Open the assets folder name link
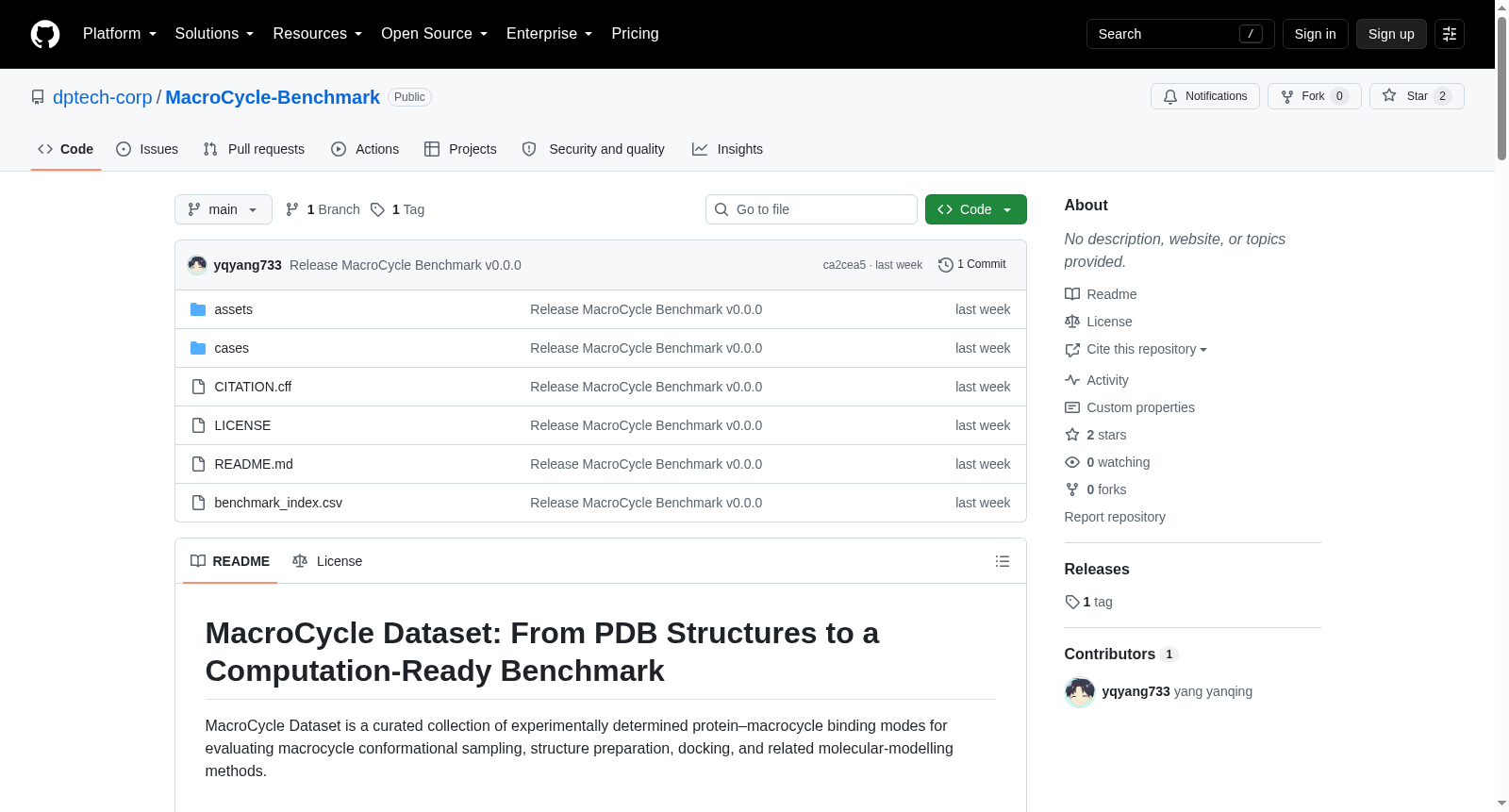The image size is (1509, 812). click(x=234, y=309)
